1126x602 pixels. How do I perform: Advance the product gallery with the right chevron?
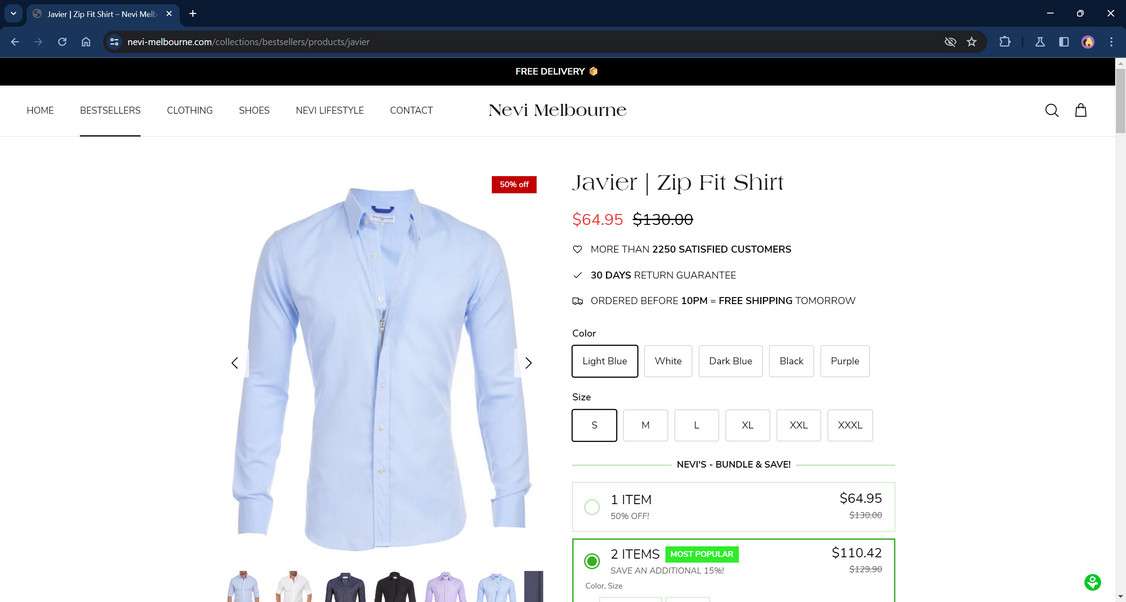(x=528, y=363)
